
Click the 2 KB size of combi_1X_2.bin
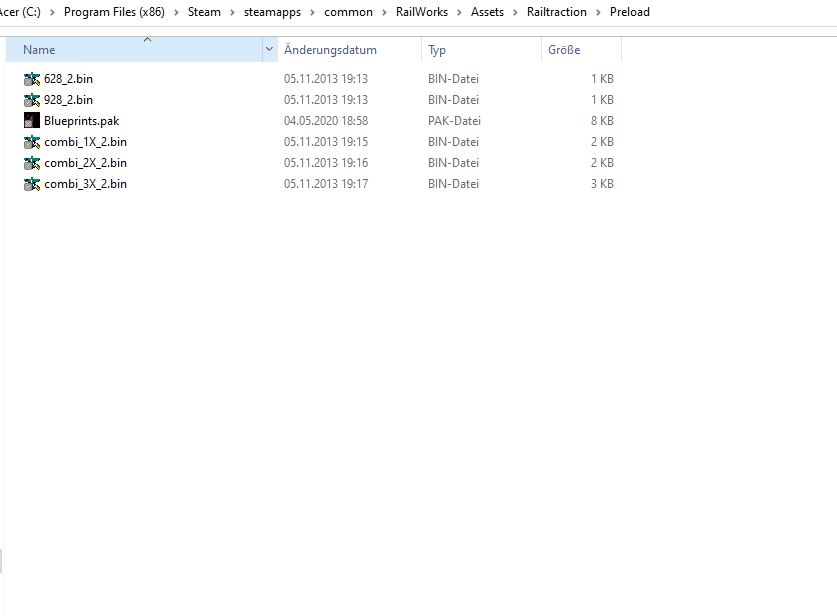(602, 142)
